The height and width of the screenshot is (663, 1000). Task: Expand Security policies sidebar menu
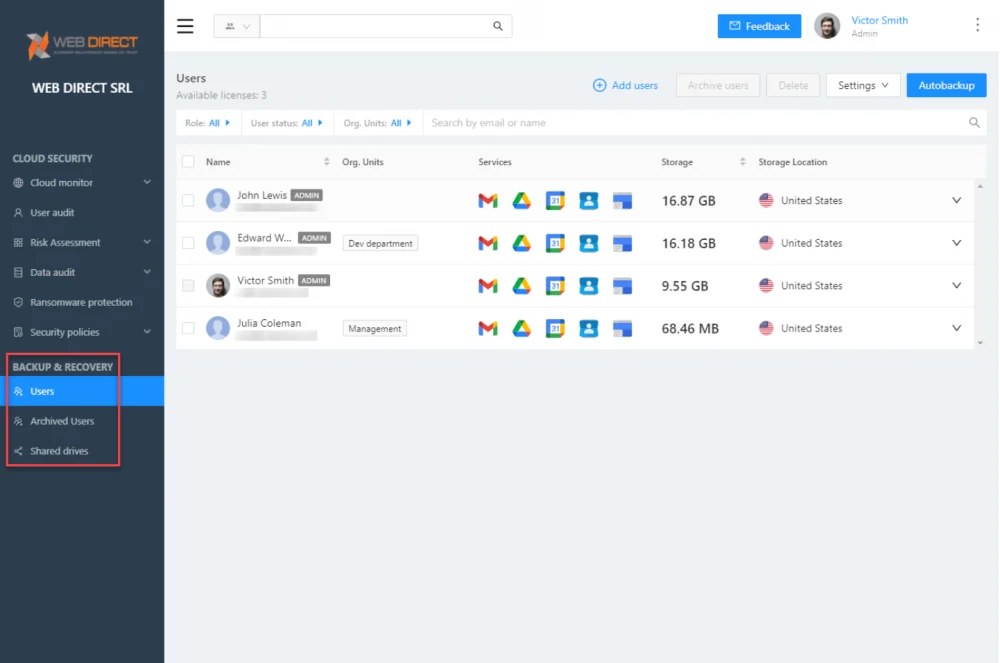82,333
